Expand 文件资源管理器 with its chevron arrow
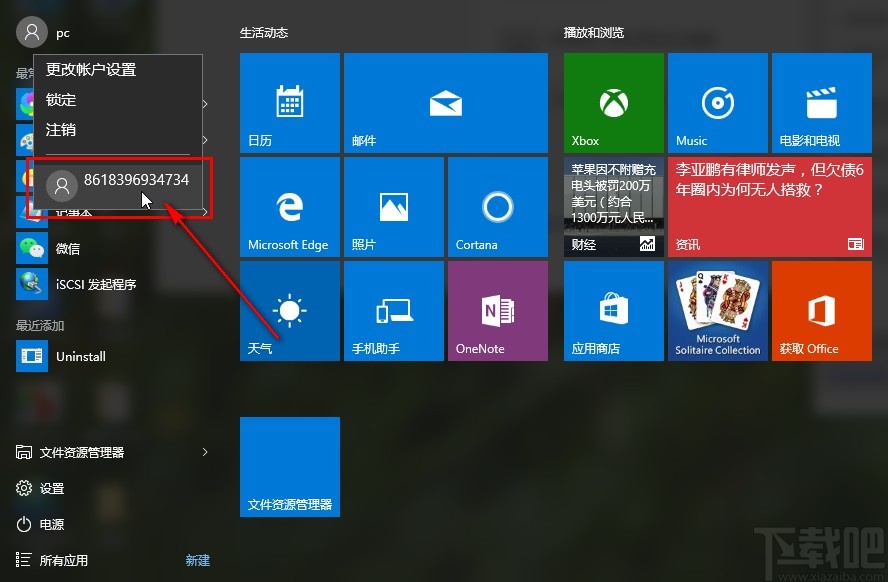 pos(205,452)
